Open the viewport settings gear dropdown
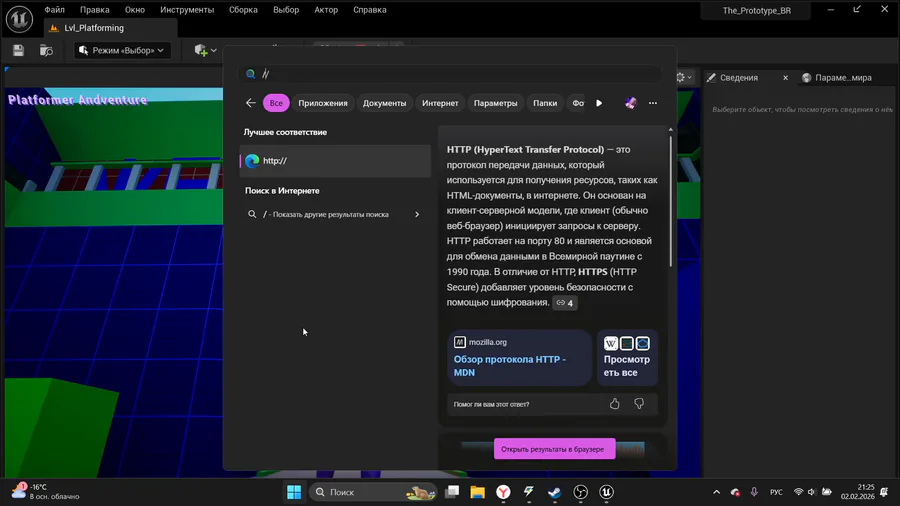The image size is (900, 506). pos(684,77)
